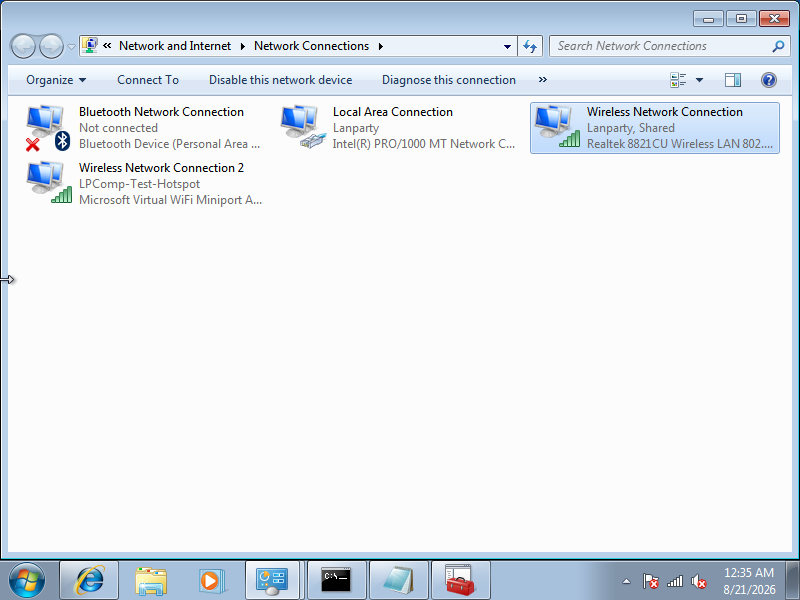Click 'Local Area Connection' name label
Screen dimensions: 800x600
393,112
